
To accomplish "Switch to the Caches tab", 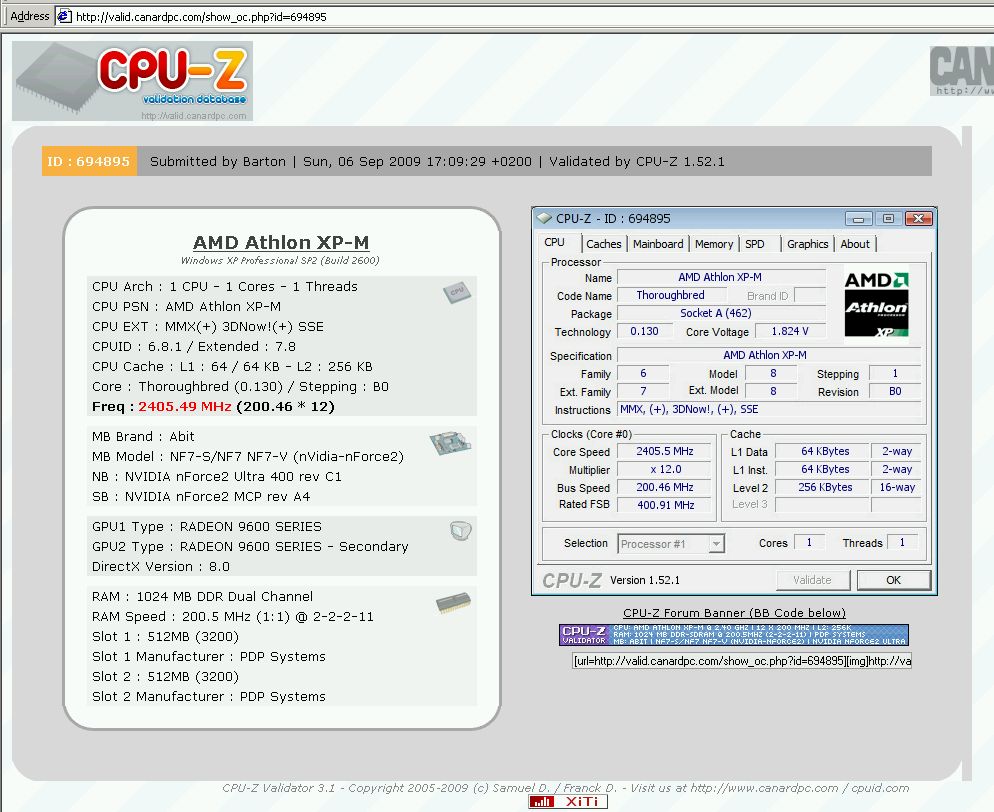I will 604,244.
